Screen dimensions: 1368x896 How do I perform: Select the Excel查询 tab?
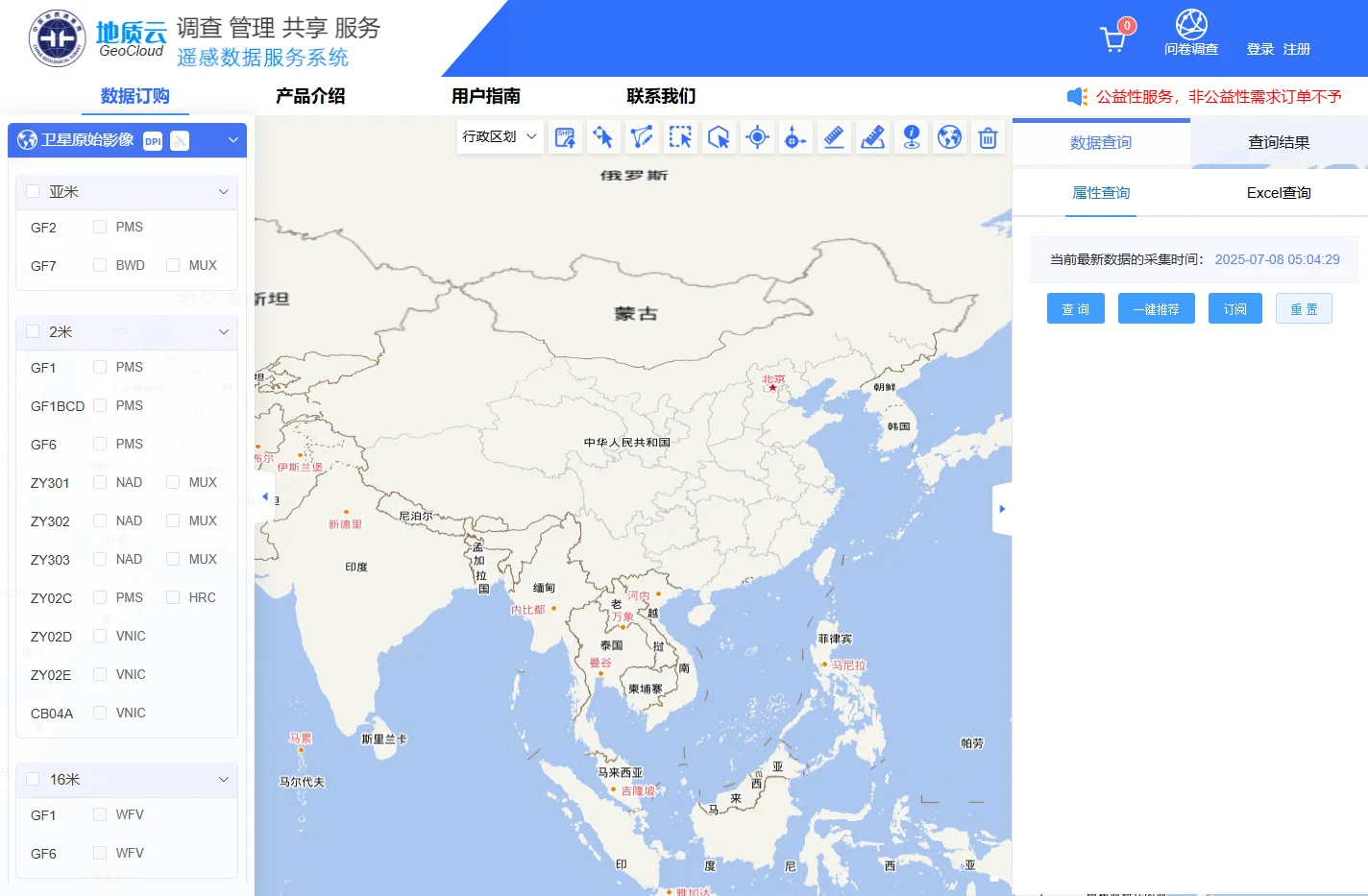click(1279, 193)
